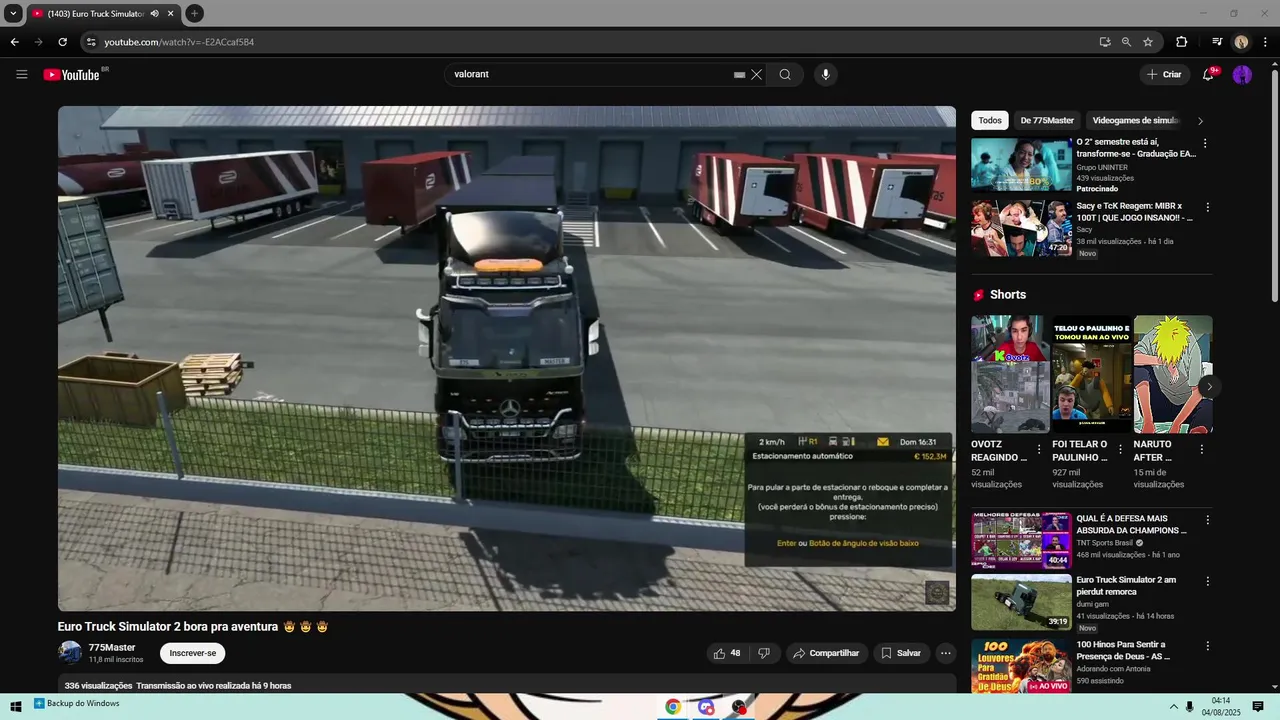Click the browser address bar URL
1280x720 pixels.
pyautogui.click(x=179, y=42)
